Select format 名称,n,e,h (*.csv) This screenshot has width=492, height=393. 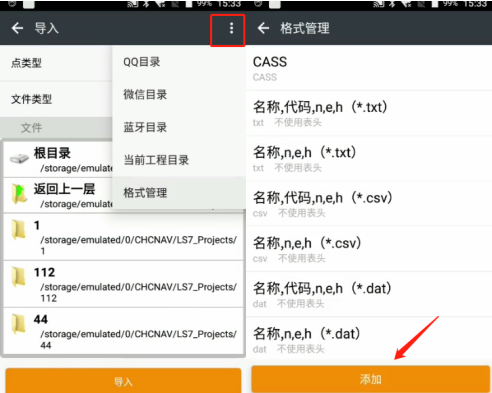pyautogui.click(x=369, y=249)
